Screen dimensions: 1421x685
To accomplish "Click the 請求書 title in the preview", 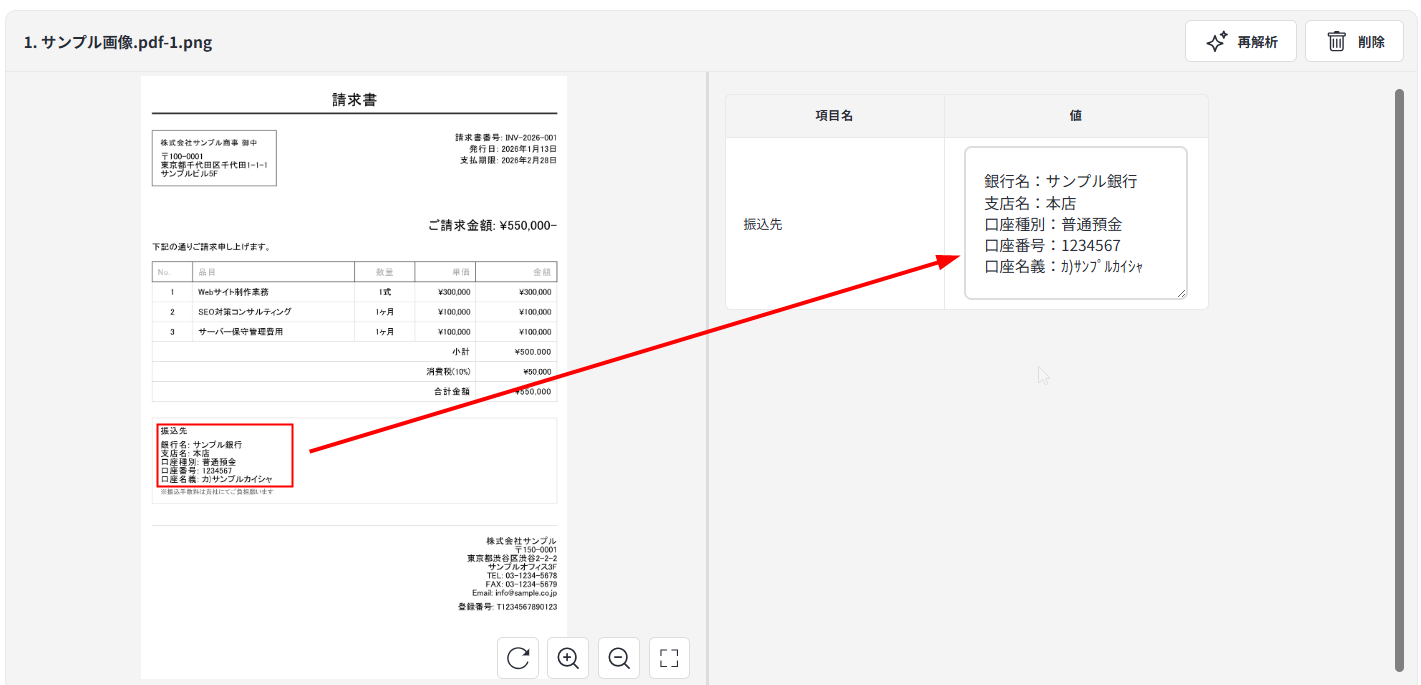I will [x=354, y=100].
